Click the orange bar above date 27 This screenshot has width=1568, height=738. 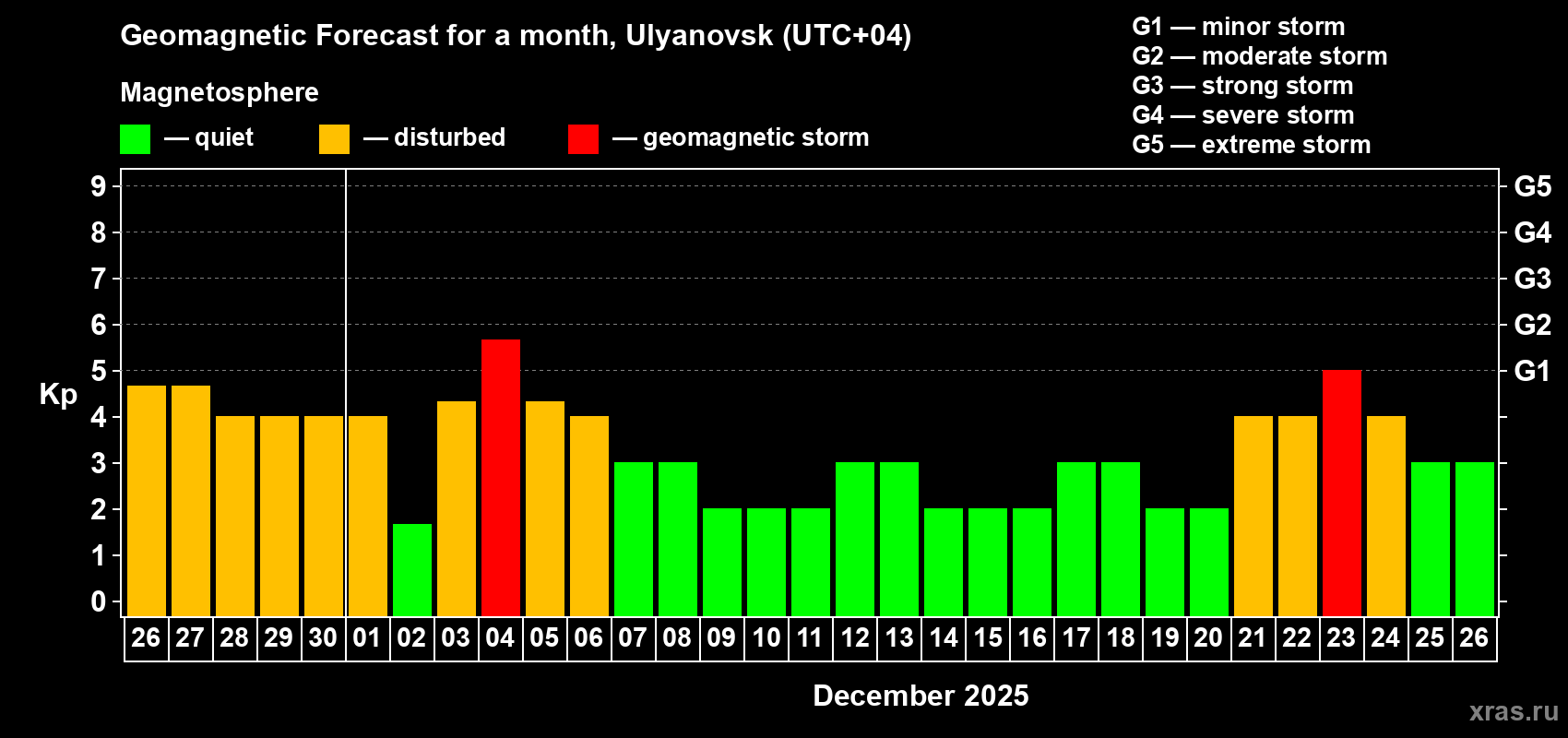(x=191, y=501)
